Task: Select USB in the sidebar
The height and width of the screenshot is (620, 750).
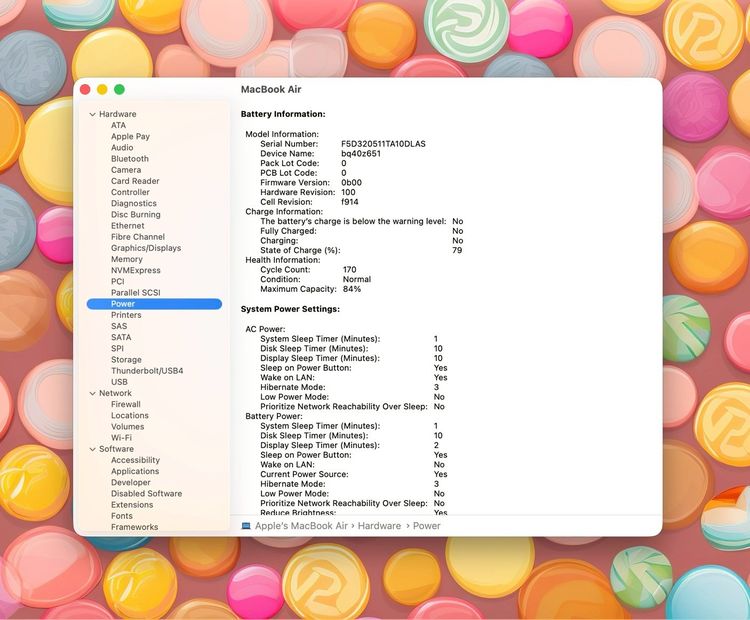Action: tap(120, 382)
